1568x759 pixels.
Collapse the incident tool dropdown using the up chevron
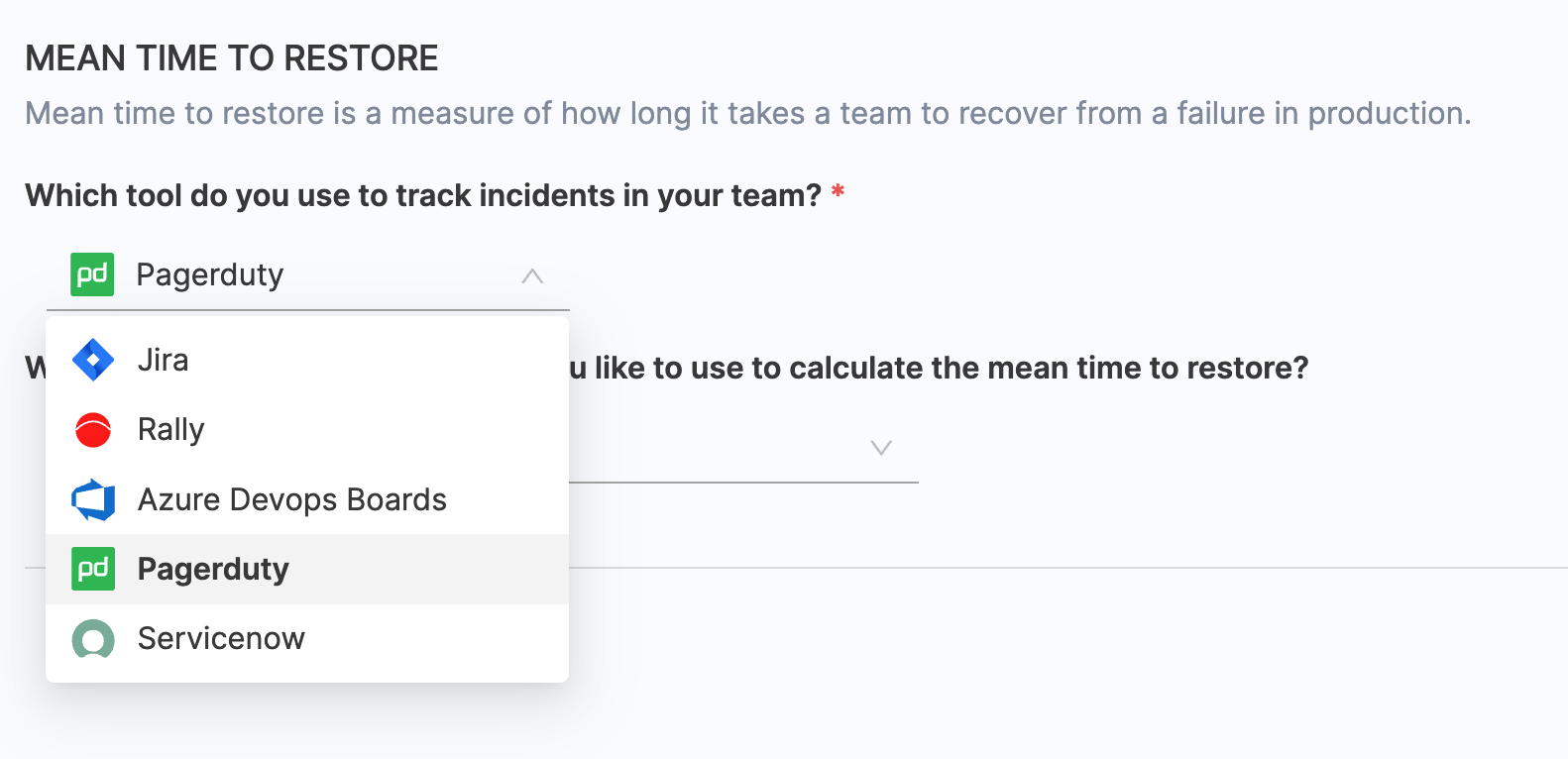pos(532,275)
